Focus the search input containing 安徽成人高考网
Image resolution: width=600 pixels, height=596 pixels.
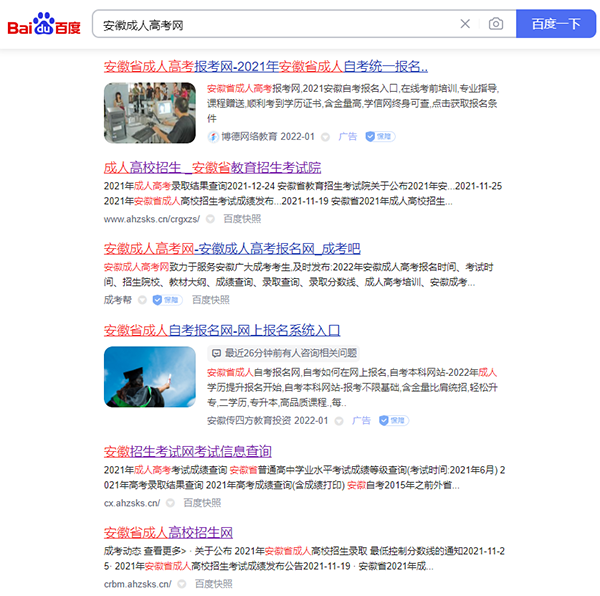click(x=276, y=24)
